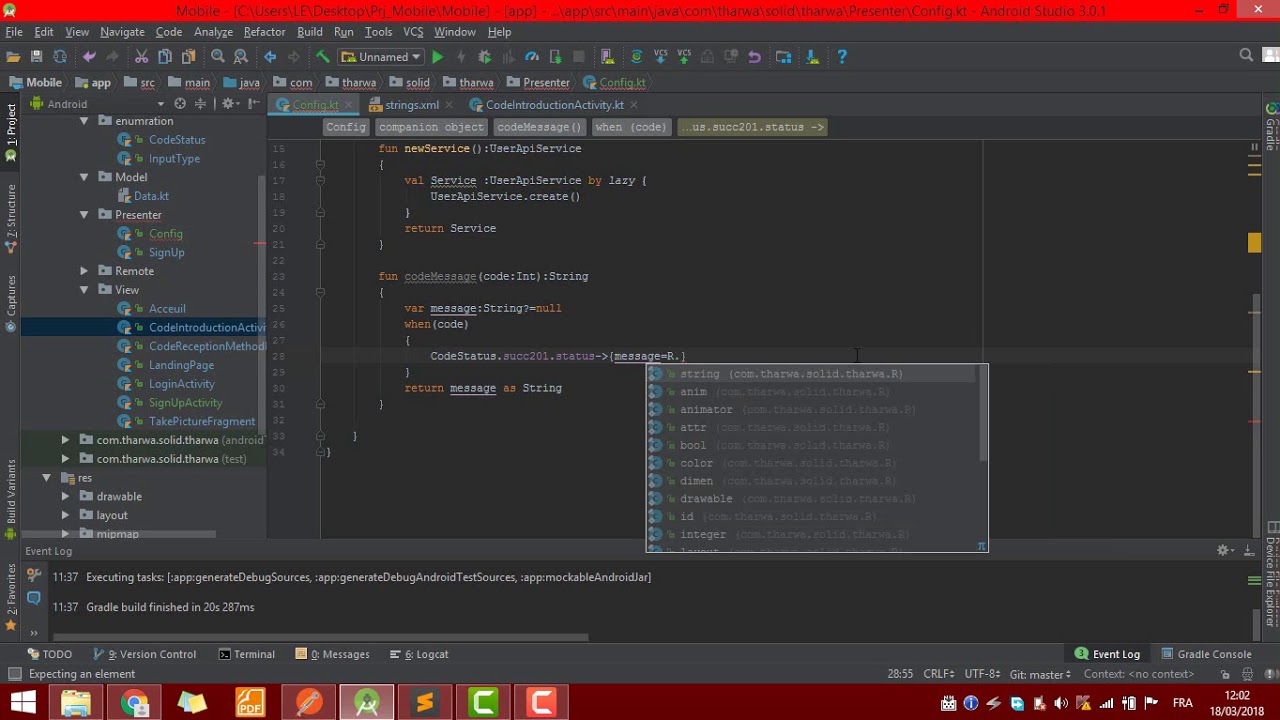Select 'drawable' in completion popup
Screen dimensions: 1280x720
coord(812,499)
